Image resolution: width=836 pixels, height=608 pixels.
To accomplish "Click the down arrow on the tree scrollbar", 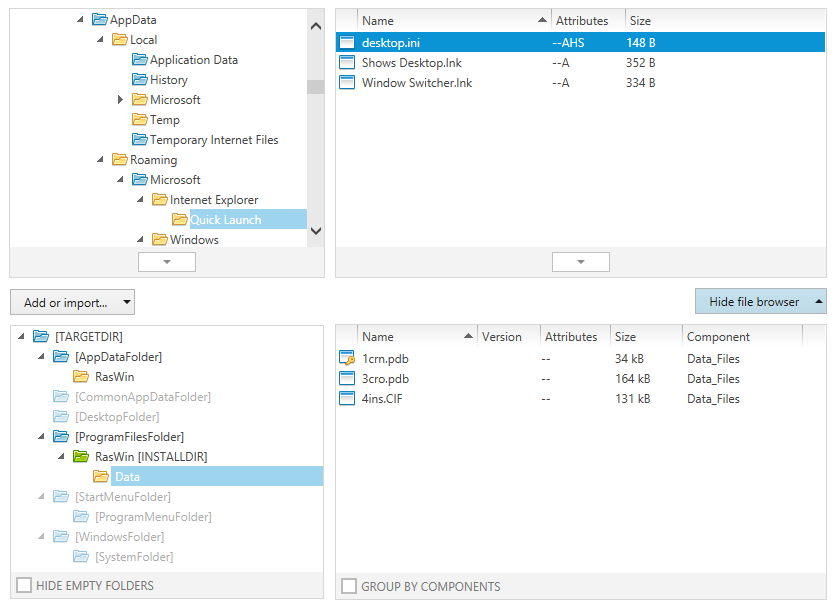I will [x=315, y=231].
